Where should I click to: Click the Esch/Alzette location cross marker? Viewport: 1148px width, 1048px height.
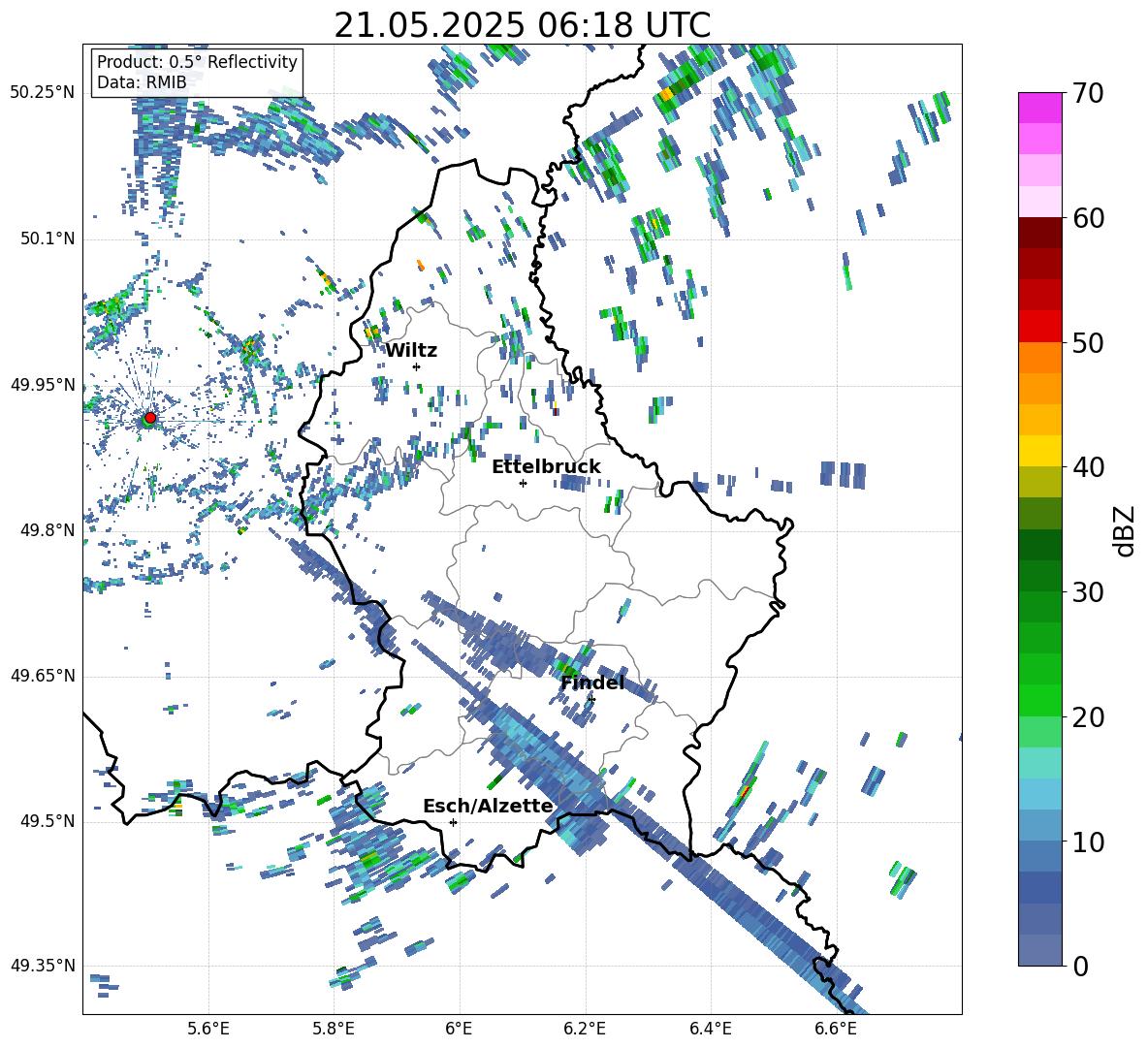pyautogui.click(x=453, y=822)
